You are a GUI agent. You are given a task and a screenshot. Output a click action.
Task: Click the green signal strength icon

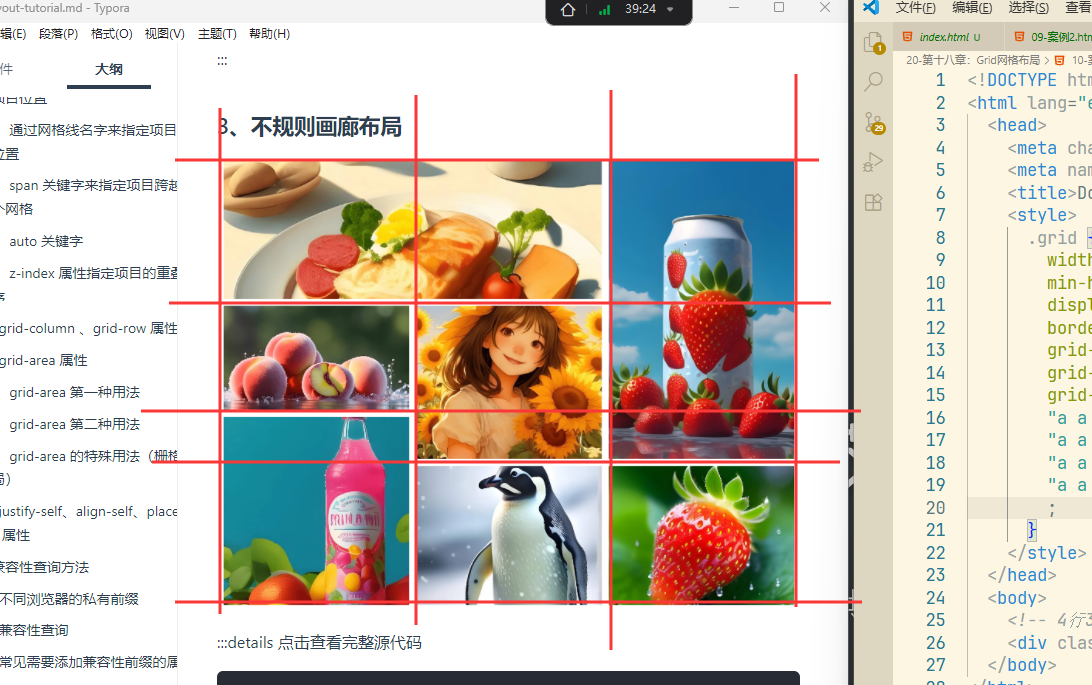pos(604,10)
